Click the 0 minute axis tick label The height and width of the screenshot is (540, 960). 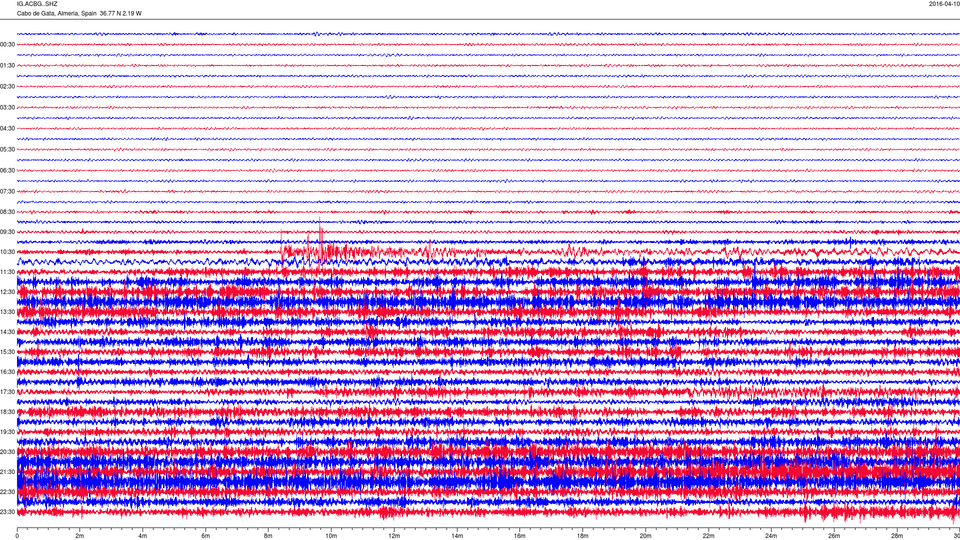pyautogui.click(x=17, y=536)
